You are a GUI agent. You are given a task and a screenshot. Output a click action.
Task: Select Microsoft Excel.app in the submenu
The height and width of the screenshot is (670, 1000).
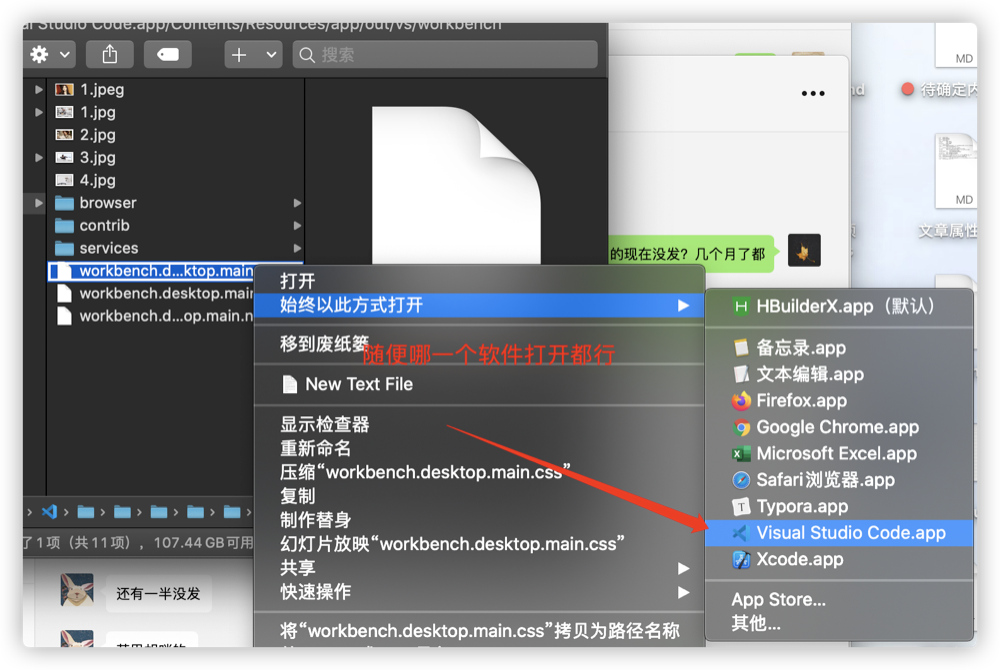click(x=839, y=454)
